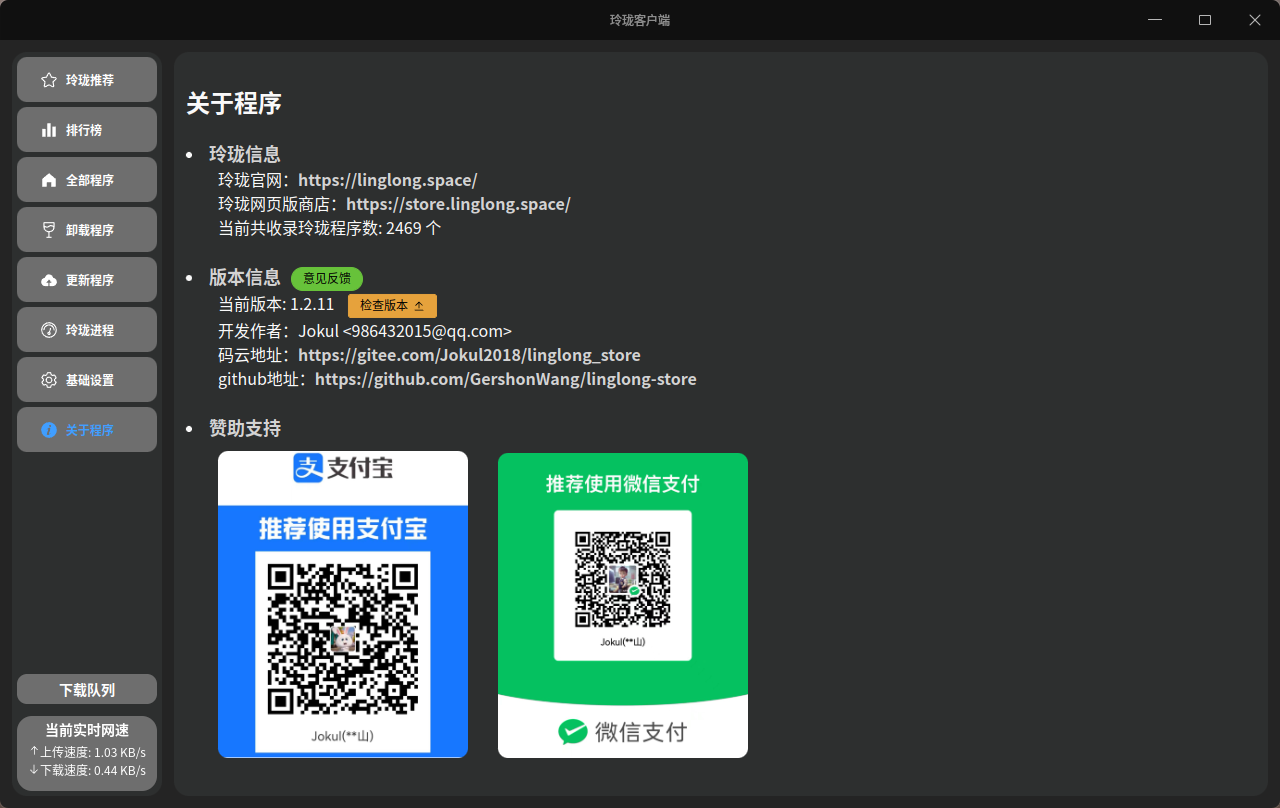Click the 上传速度 1.03 KB/s readout
The image size is (1280, 808).
click(x=87, y=752)
